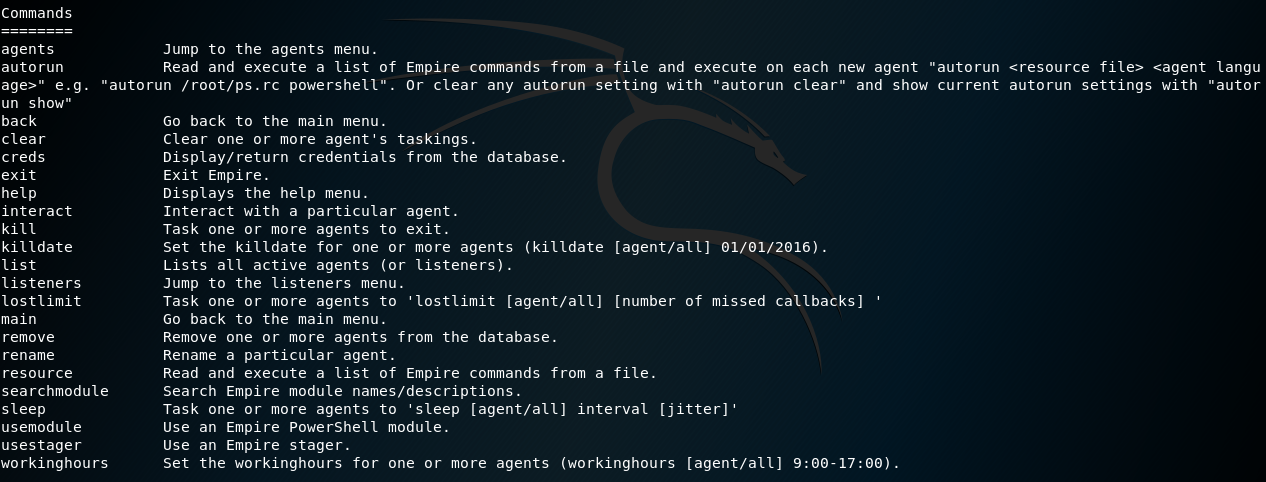Click the 'exit' command name

(19, 175)
